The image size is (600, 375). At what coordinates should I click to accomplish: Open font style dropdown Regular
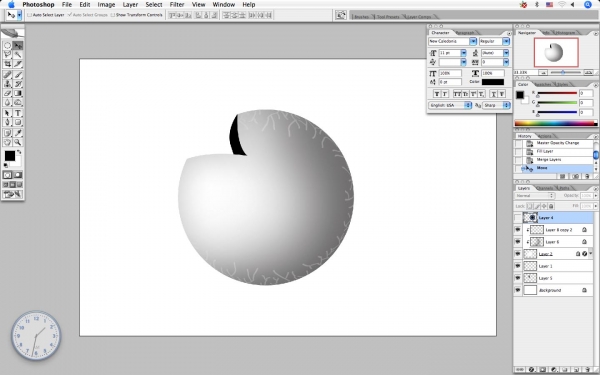pyautogui.click(x=506, y=41)
